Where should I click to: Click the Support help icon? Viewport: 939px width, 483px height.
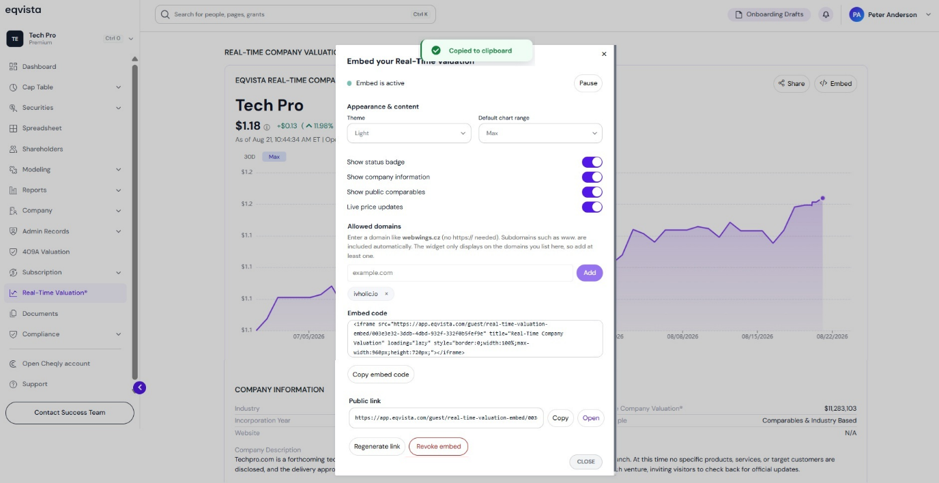pos(13,384)
